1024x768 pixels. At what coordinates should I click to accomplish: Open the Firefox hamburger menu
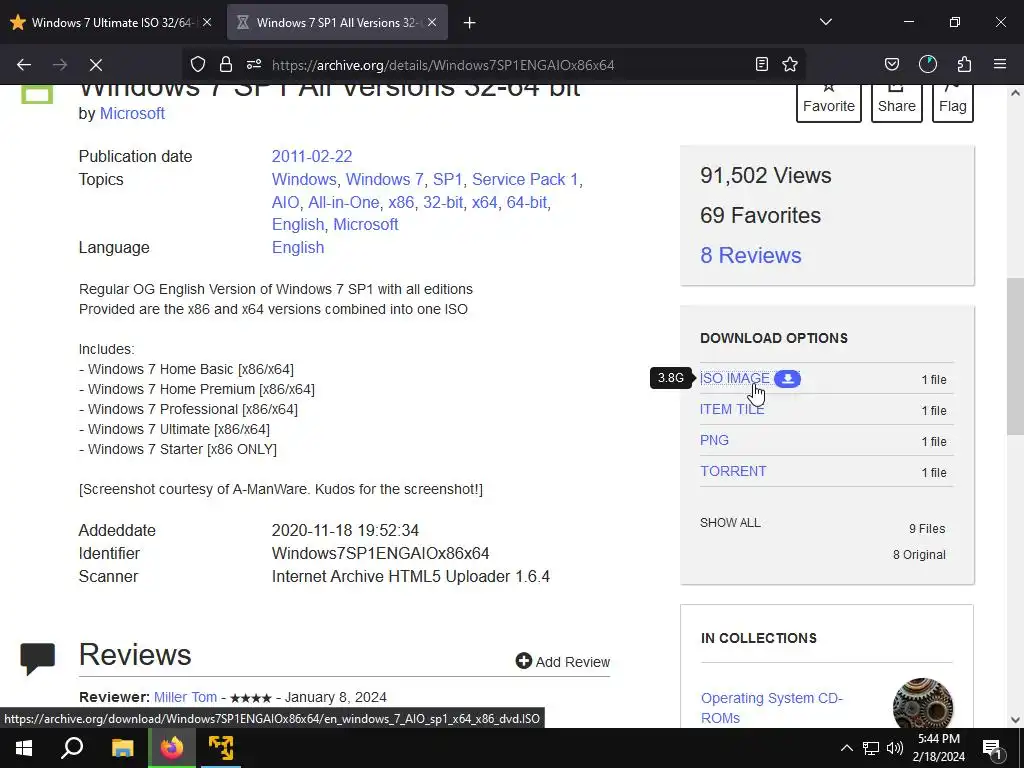point(1000,64)
